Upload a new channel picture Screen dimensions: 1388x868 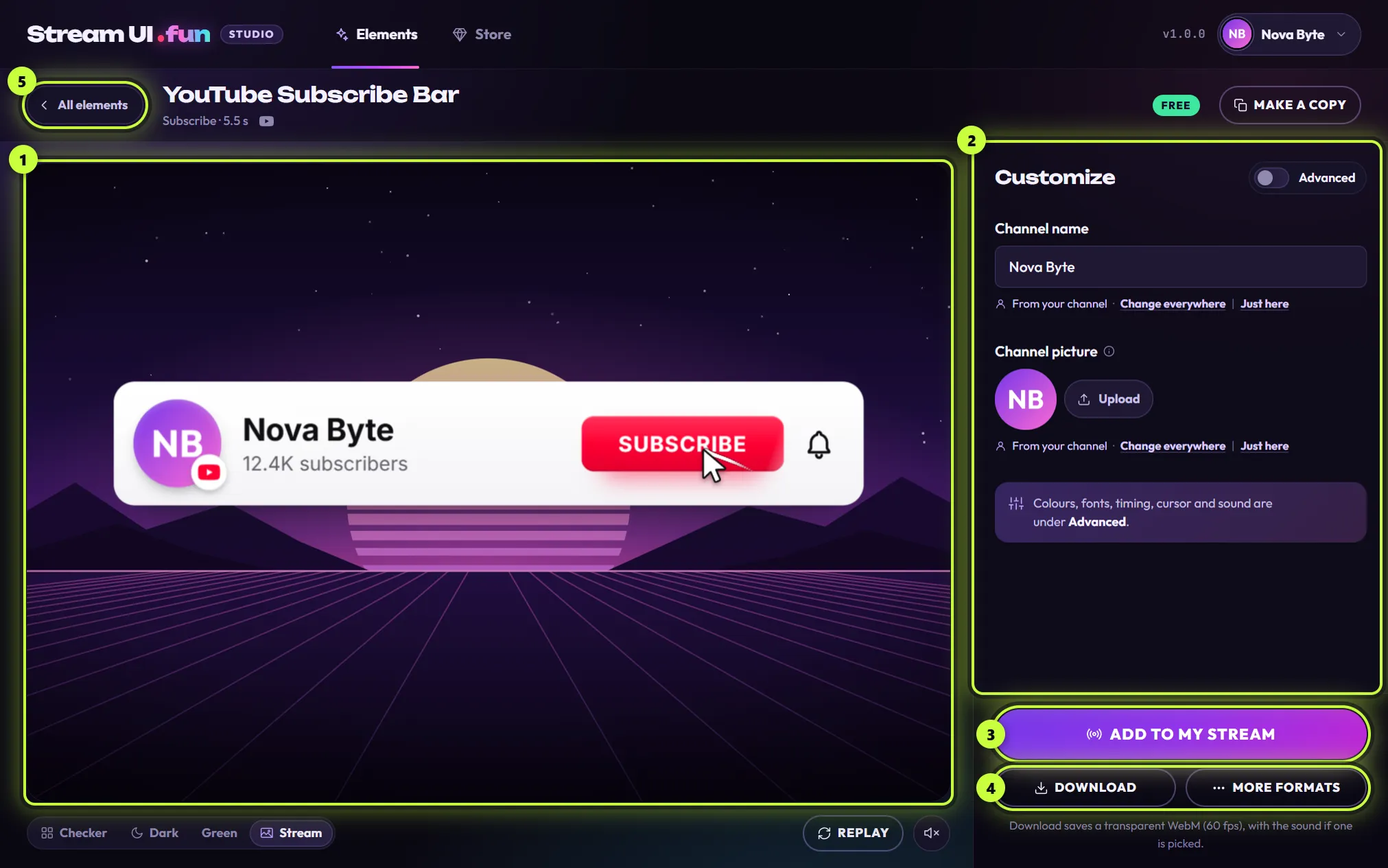1108,399
